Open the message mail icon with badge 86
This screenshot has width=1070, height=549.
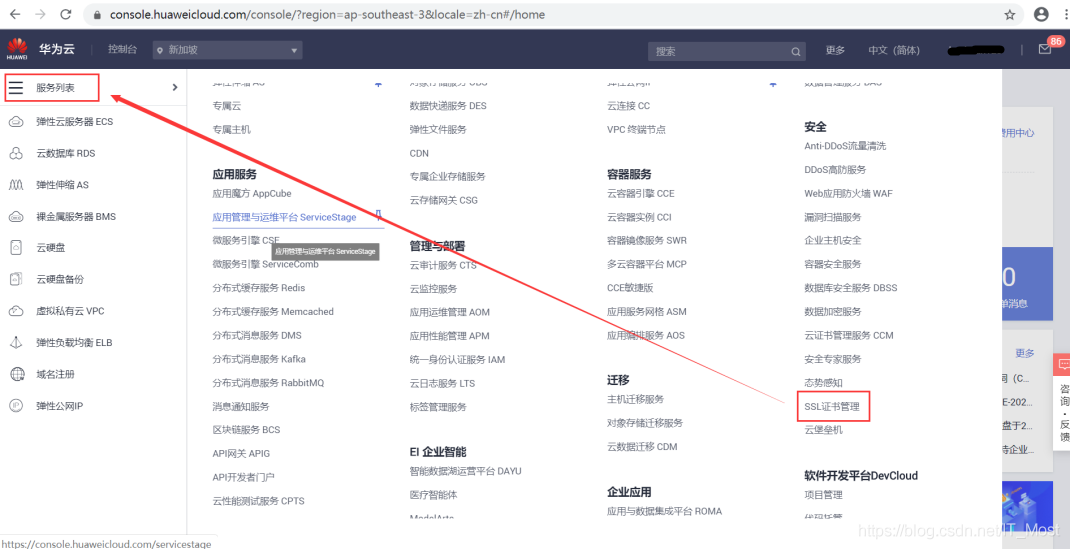1045,50
